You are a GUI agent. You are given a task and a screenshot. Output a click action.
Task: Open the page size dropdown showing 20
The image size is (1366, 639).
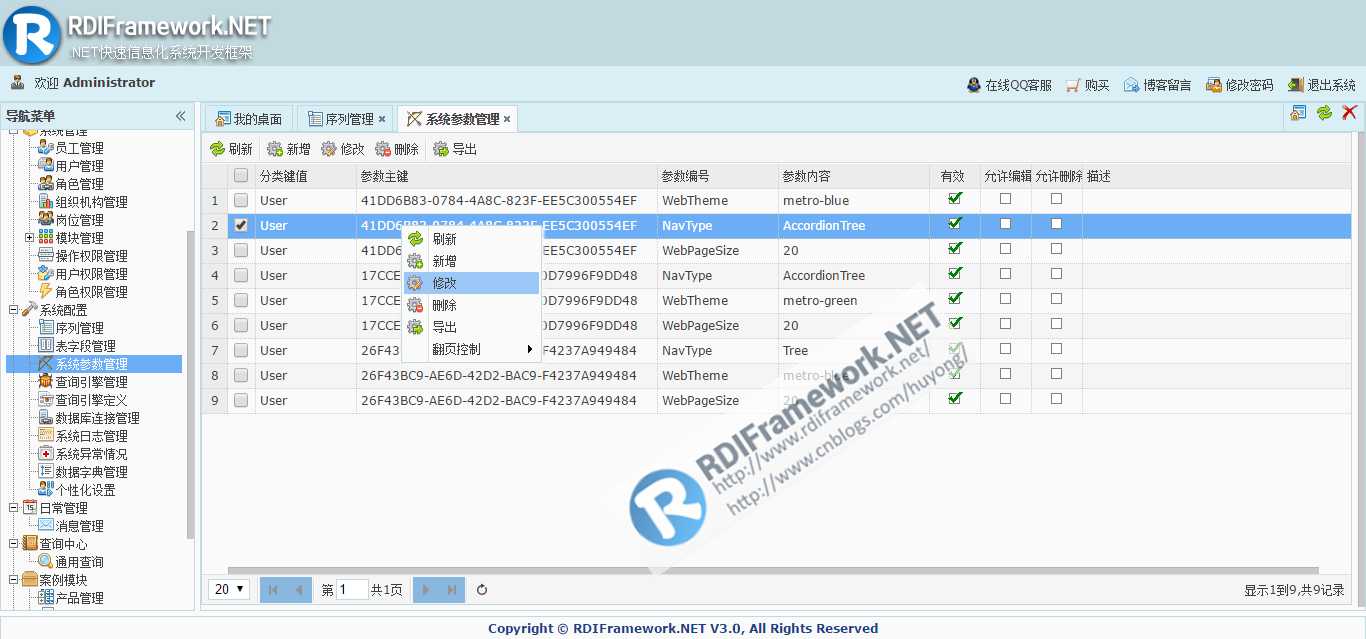pyautogui.click(x=230, y=589)
